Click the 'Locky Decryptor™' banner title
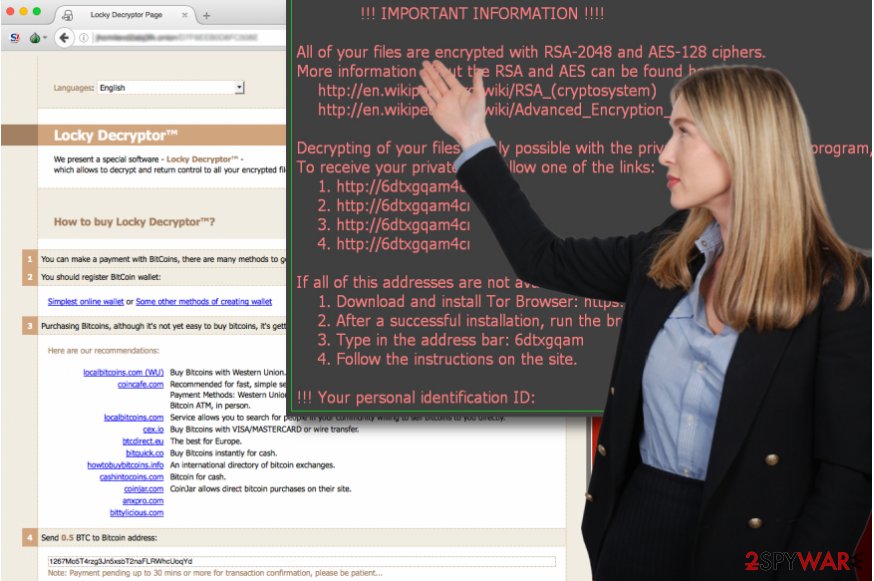 pyautogui.click(x=115, y=135)
